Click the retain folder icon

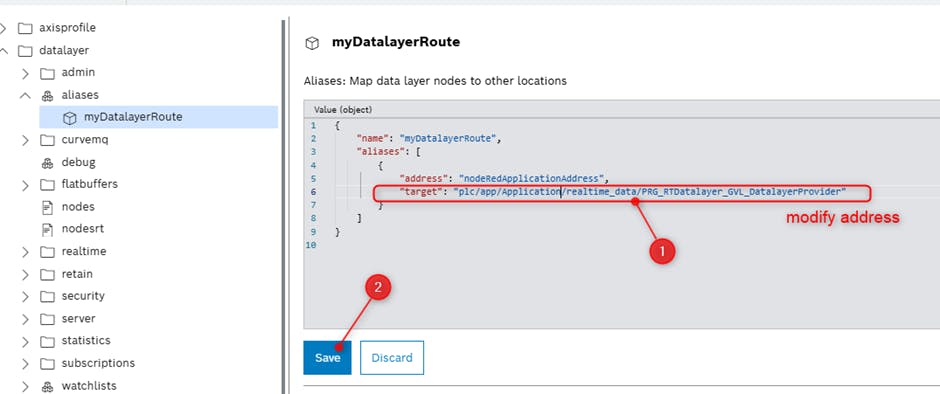pyautogui.click(x=47, y=275)
